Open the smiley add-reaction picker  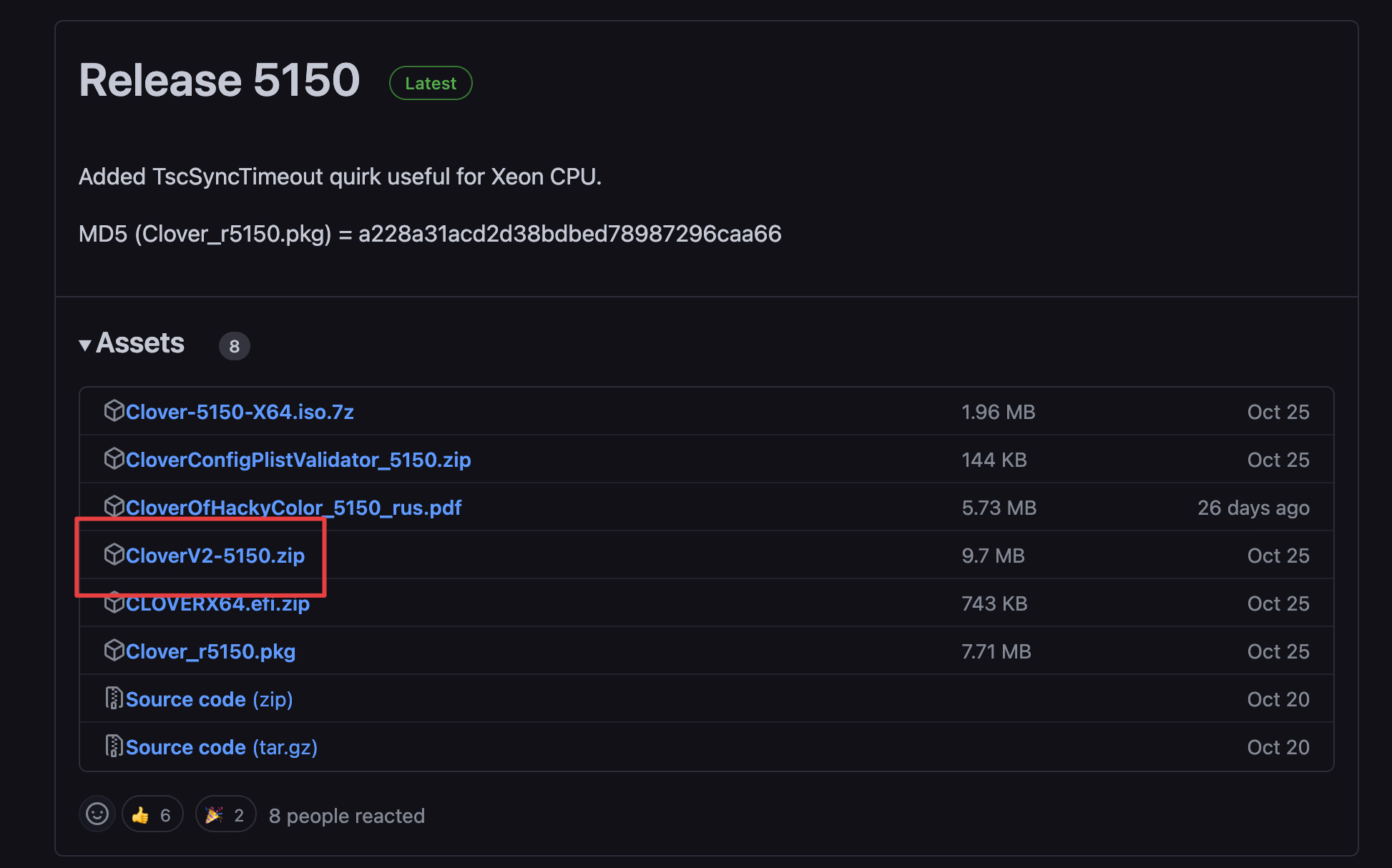click(97, 814)
